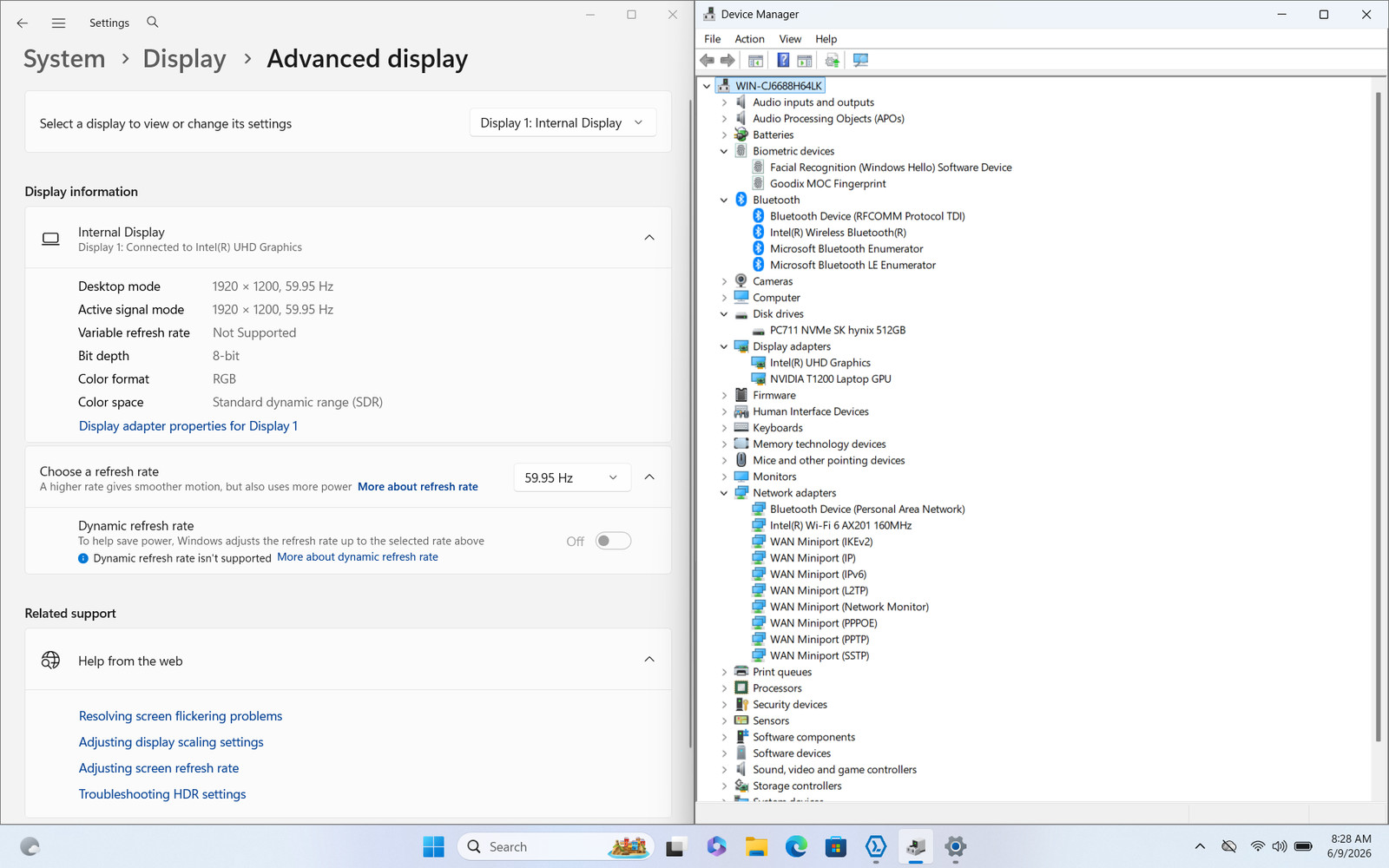Screen dimensions: 1389x868
Task: Open the Windows Start menu
Action: click(x=433, y=846)
